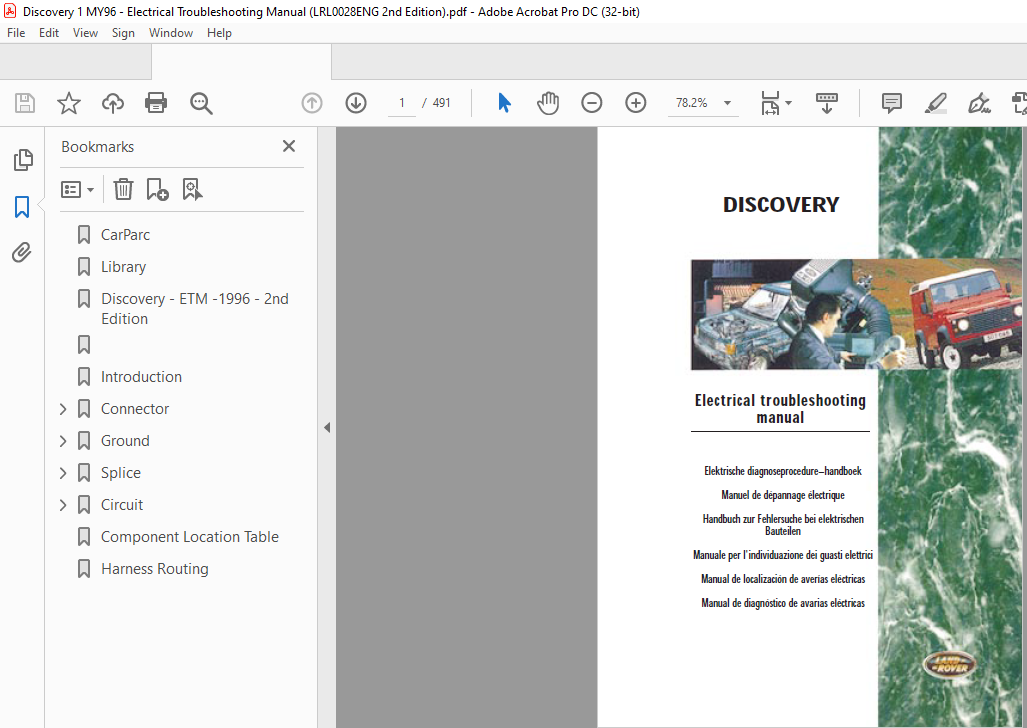The width and height of the screenshot is (1027, 728).
Task: Expand the Ground bookmark
Action: [63, 441]
